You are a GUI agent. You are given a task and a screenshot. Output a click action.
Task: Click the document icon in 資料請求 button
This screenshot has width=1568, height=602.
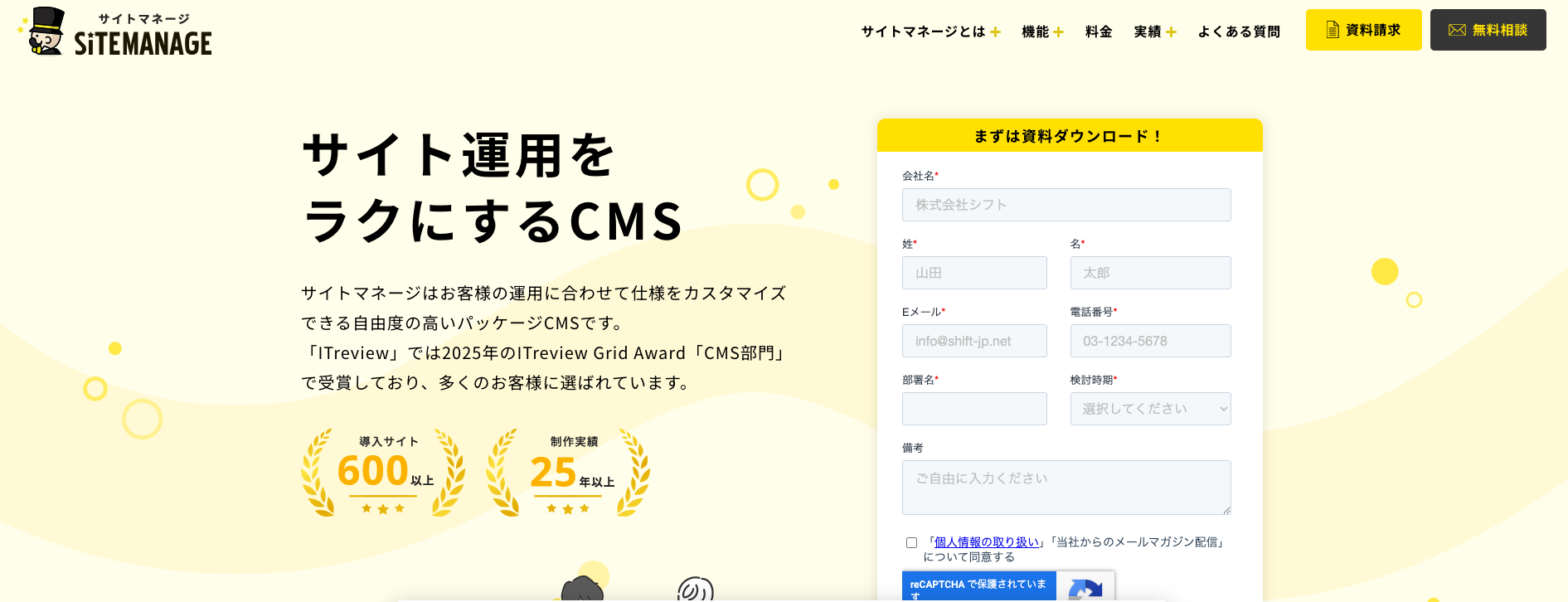coord(1333,30)
